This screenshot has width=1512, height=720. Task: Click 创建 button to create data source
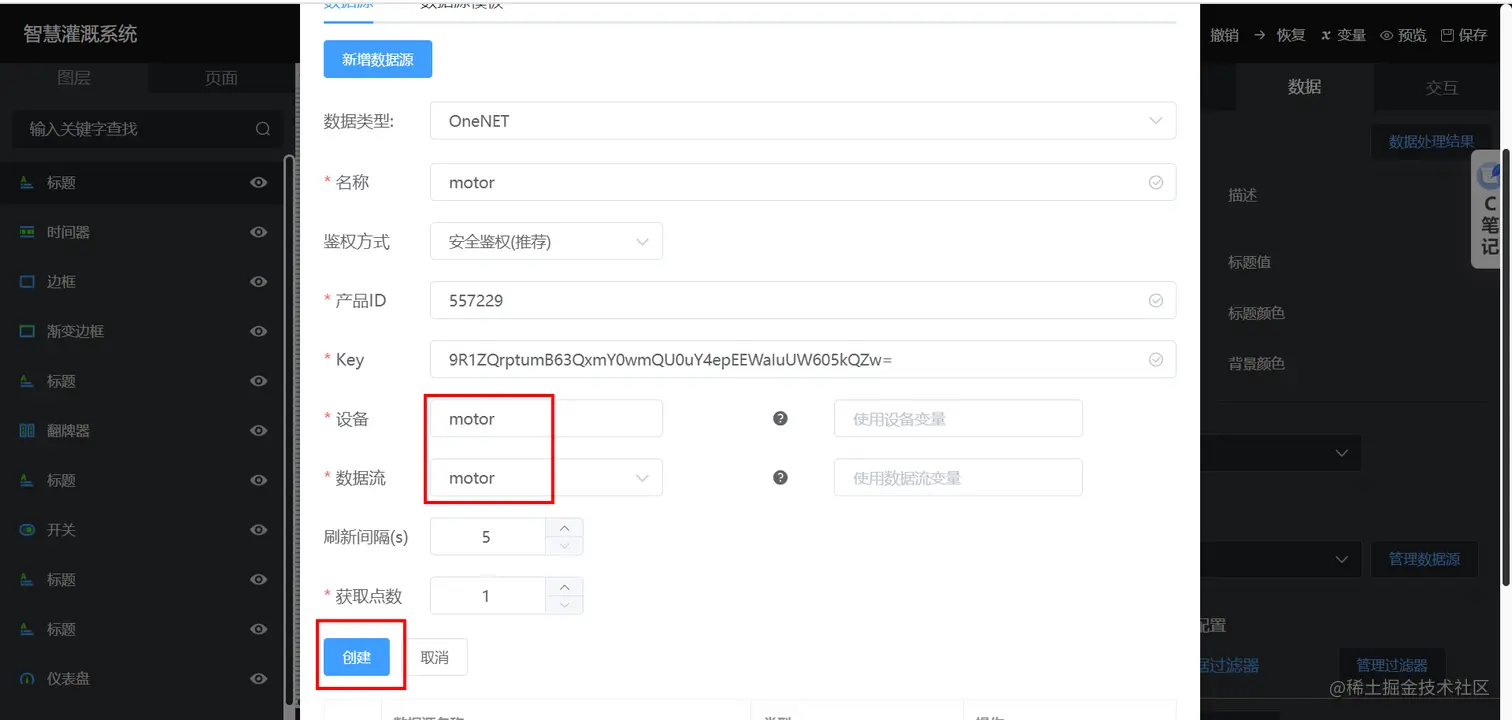click(x=357, y=657)
